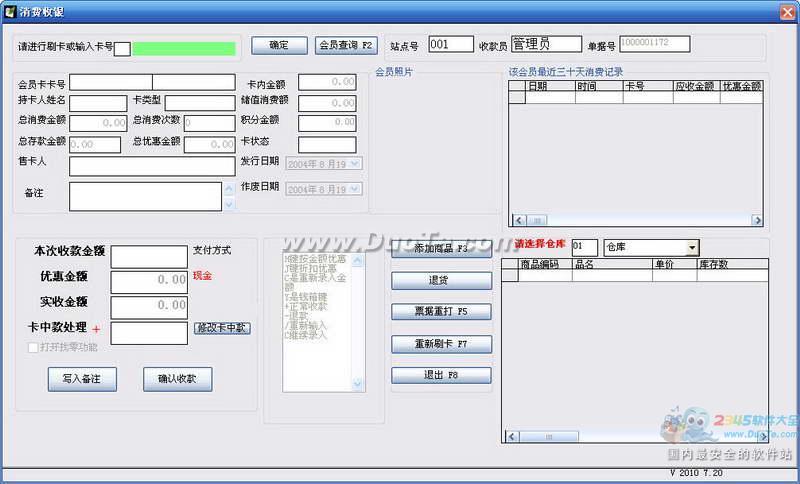The width and height of the screenshot is (800, 484).
Task: Click the 库存数 column header
Action: pos(732,264)
